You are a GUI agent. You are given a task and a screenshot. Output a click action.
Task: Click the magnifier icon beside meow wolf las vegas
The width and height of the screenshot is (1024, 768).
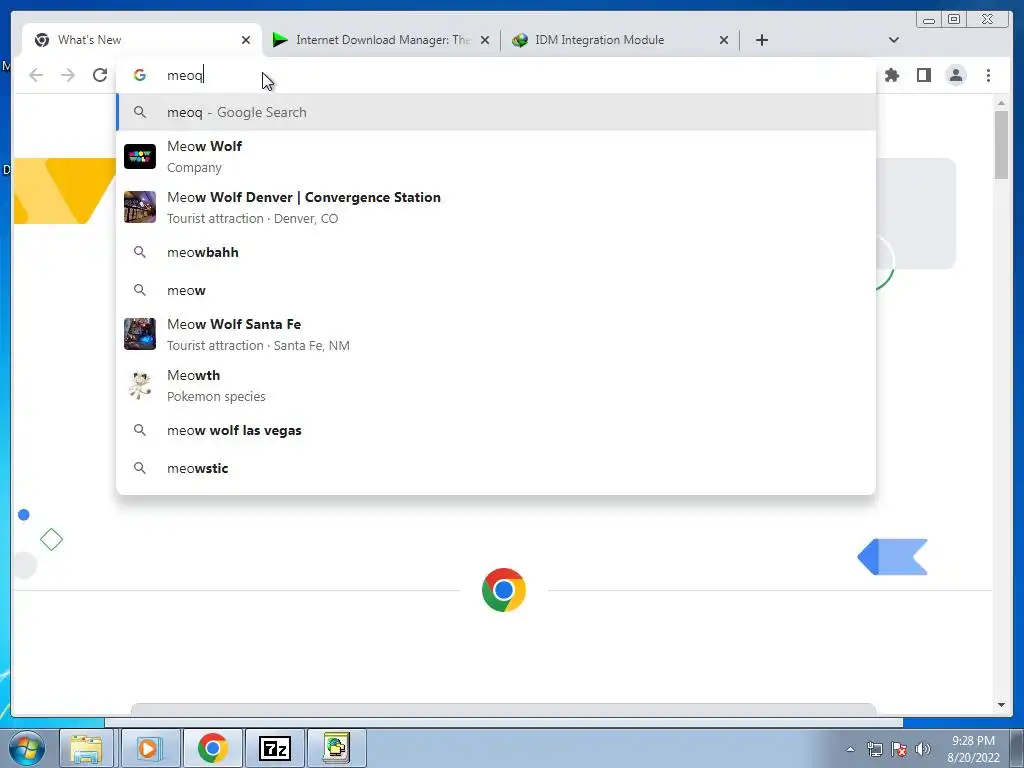pyautogui.click(x=140, y=430)
